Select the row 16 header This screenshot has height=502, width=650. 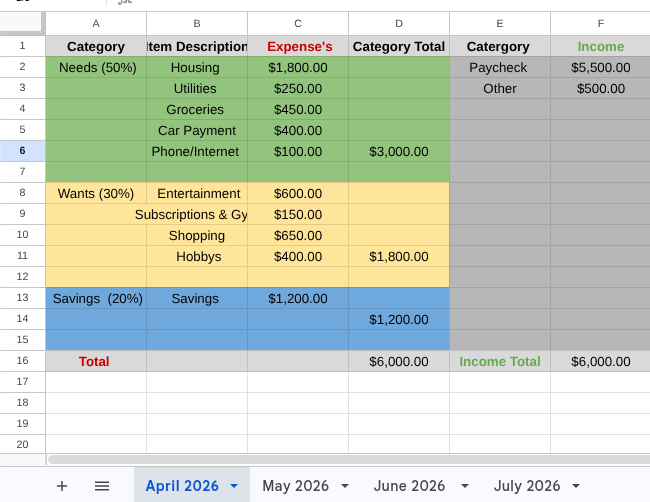click(x=22, y=361)
